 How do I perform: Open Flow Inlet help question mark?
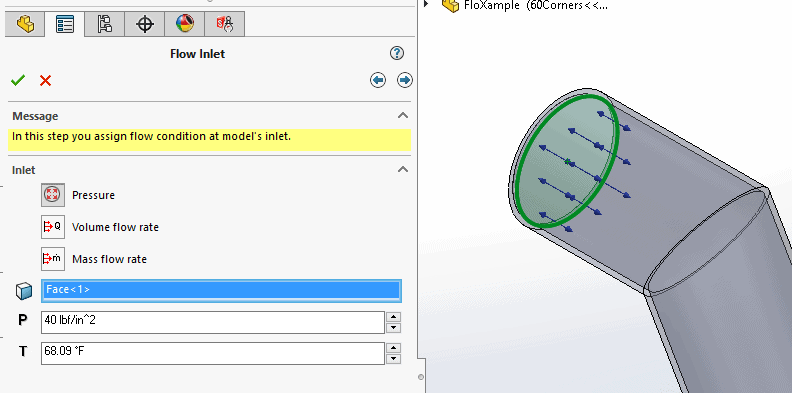[397, 53]
